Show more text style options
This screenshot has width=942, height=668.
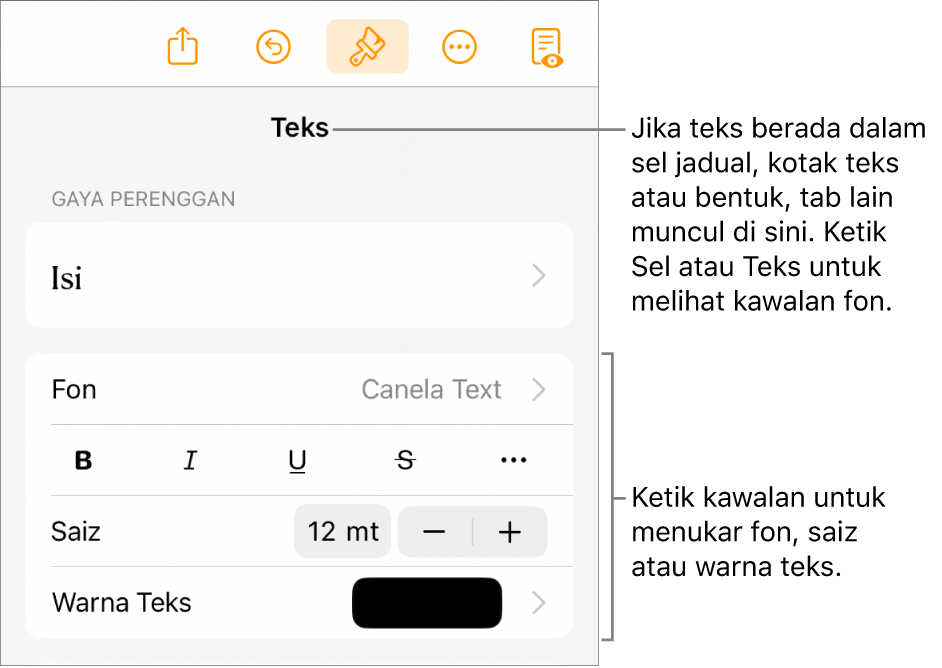pos(513,460)
